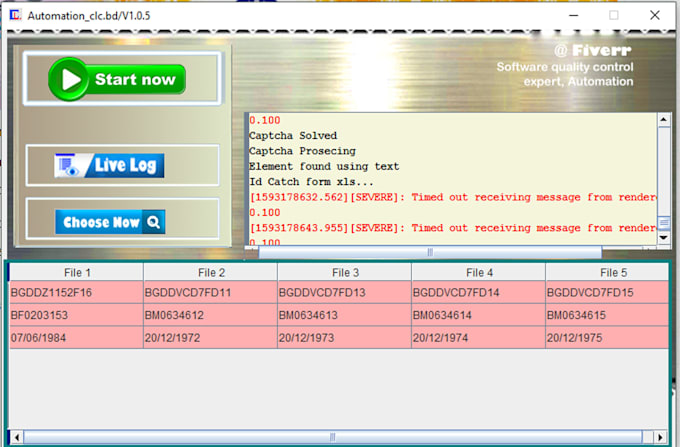Click the Choose Now button
680x447 pixels.
coord(110,222)
